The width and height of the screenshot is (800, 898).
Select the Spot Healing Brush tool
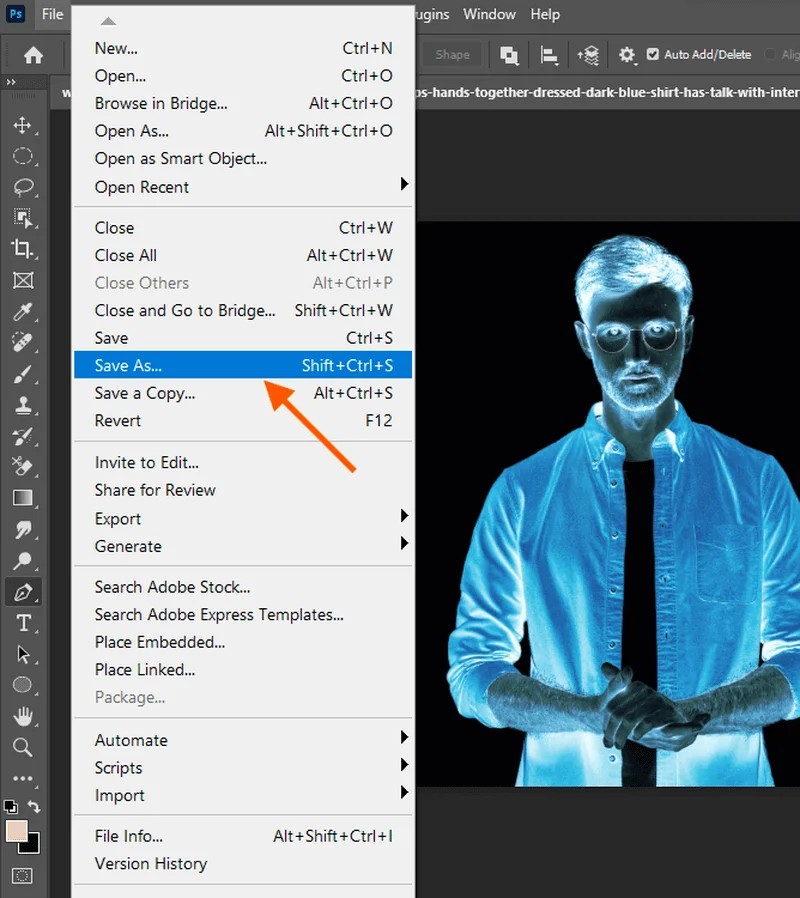tap(23, 342)
